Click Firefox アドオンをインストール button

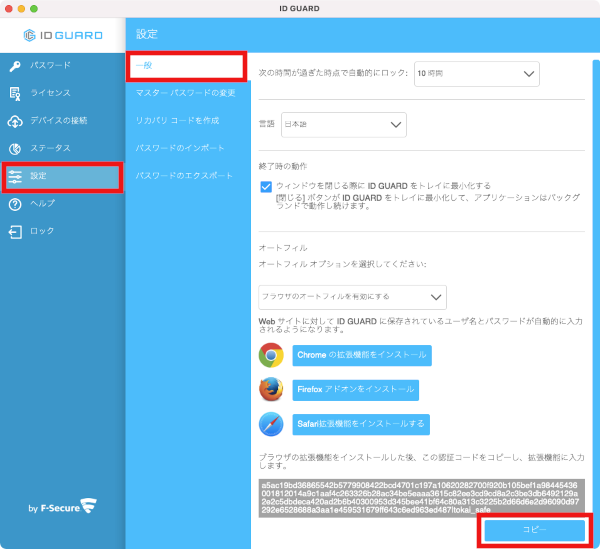tap(355, 390)
